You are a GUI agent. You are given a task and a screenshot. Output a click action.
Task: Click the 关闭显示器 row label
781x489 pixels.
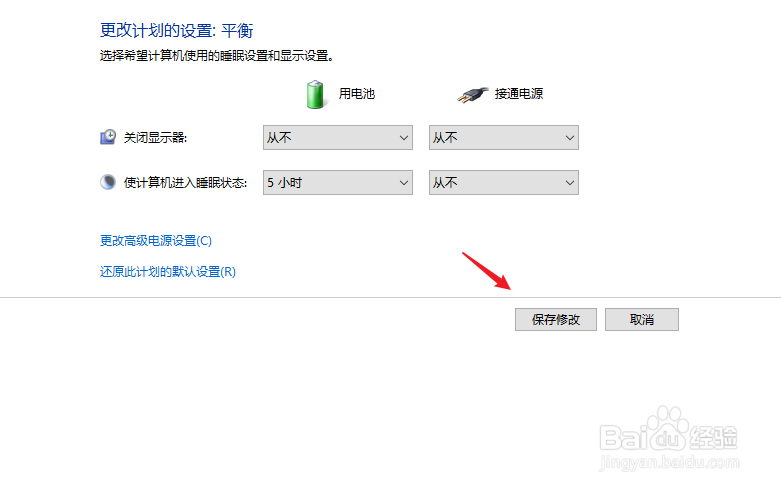point(155,138)
